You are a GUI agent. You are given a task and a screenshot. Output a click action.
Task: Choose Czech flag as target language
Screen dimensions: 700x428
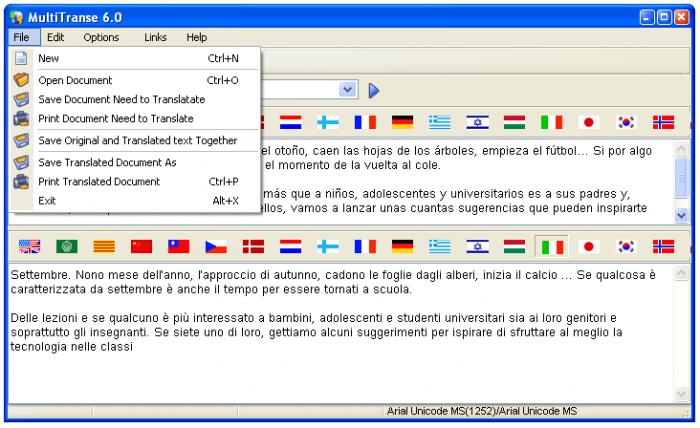pyautogui.click(x=216, y=246)
